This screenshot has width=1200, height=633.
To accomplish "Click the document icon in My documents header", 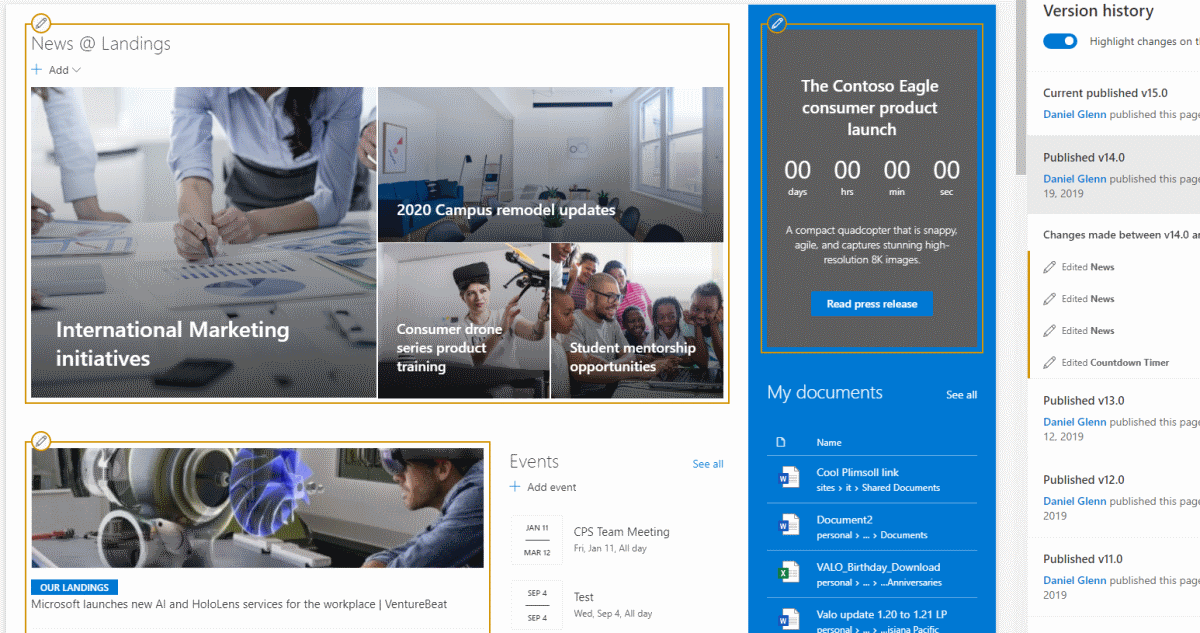I will click(x=781, y=442).
